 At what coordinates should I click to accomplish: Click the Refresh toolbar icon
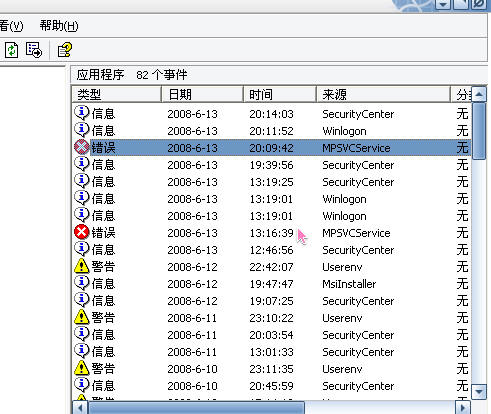(x=11, y=50)
